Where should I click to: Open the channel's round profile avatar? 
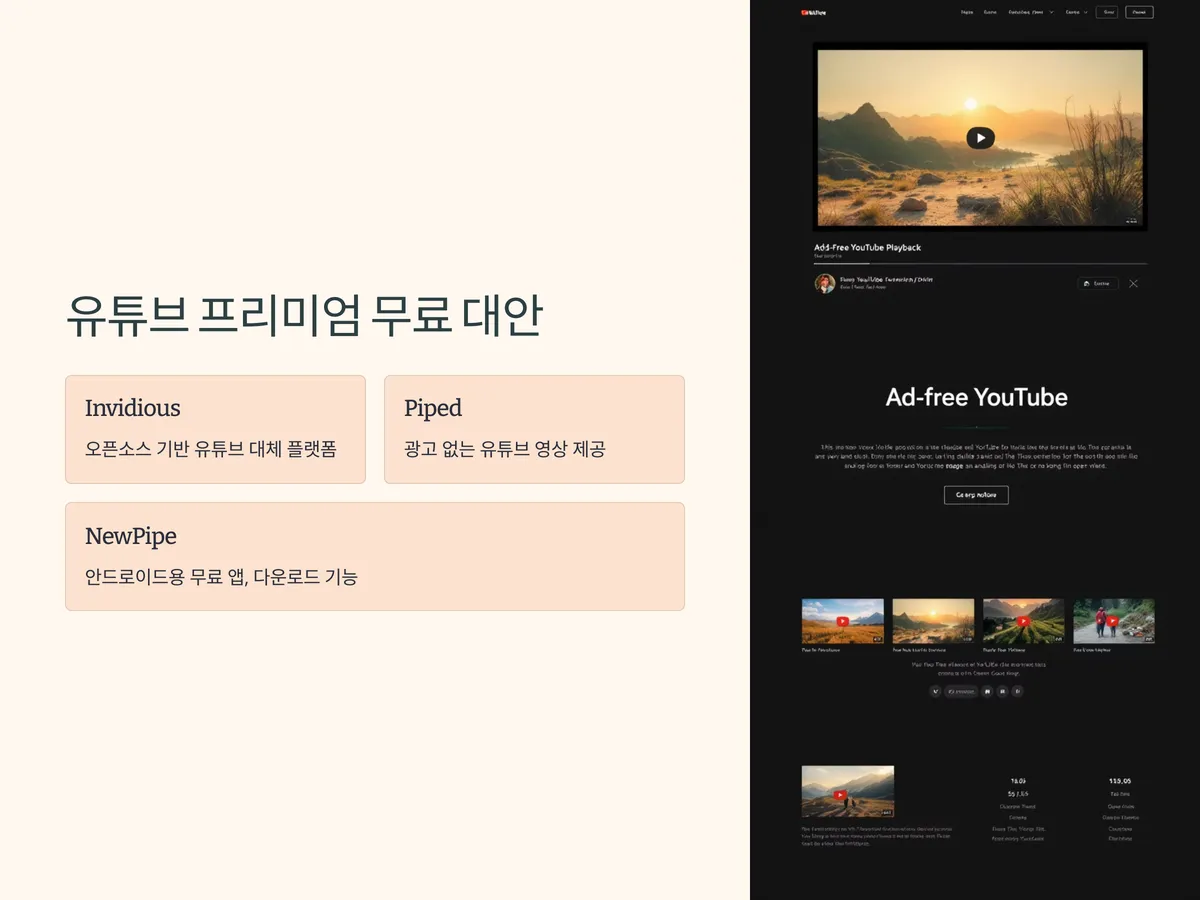click(825, 283)
